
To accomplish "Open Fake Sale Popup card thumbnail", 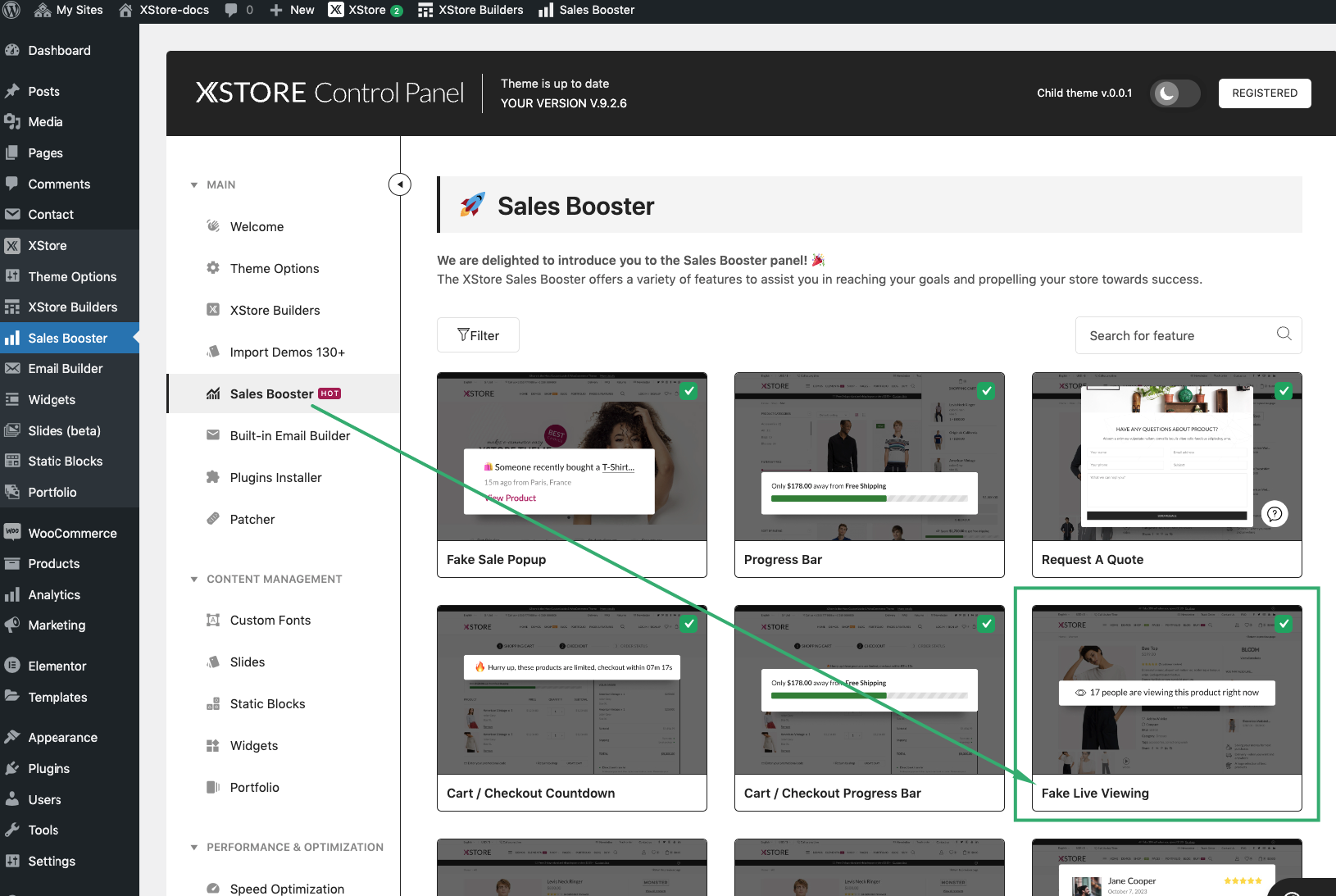I will click(x=572, y=457).
